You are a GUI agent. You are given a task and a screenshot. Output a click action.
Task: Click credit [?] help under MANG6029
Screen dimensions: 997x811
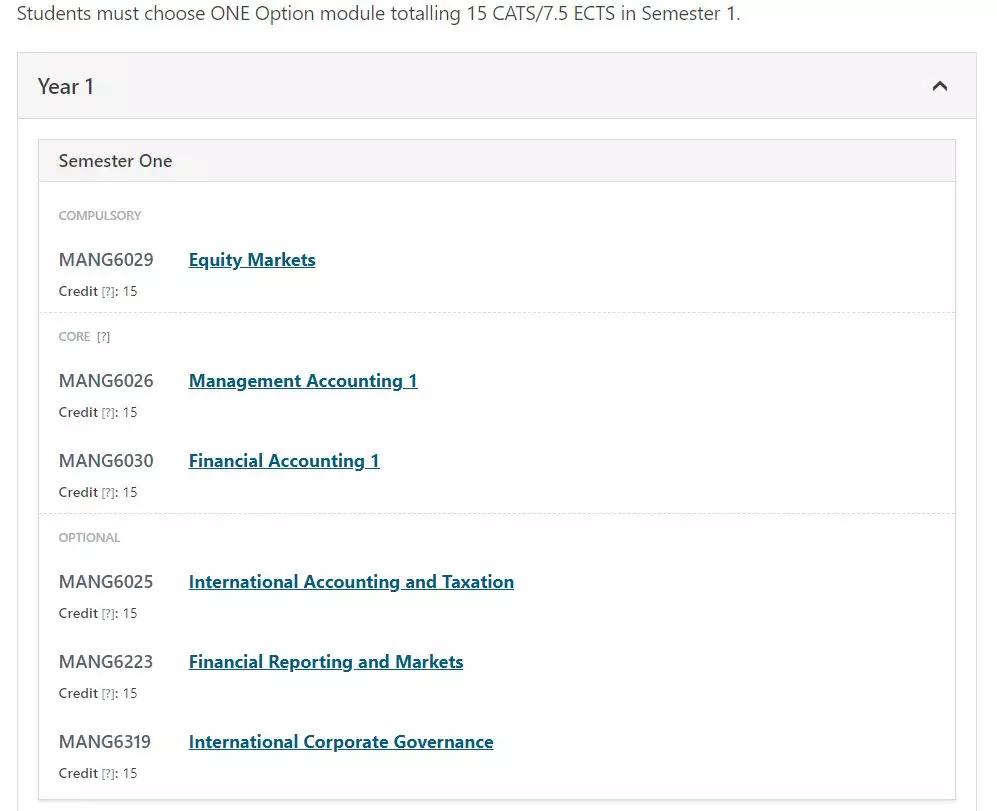click(x=108, y=292)
